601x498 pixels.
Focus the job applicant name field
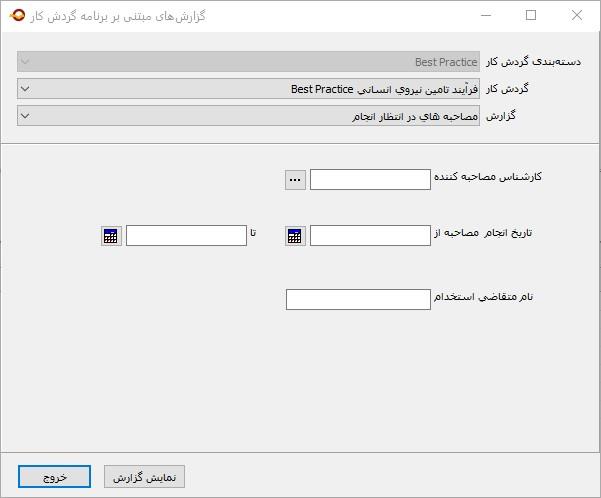(x=358, y=299)
